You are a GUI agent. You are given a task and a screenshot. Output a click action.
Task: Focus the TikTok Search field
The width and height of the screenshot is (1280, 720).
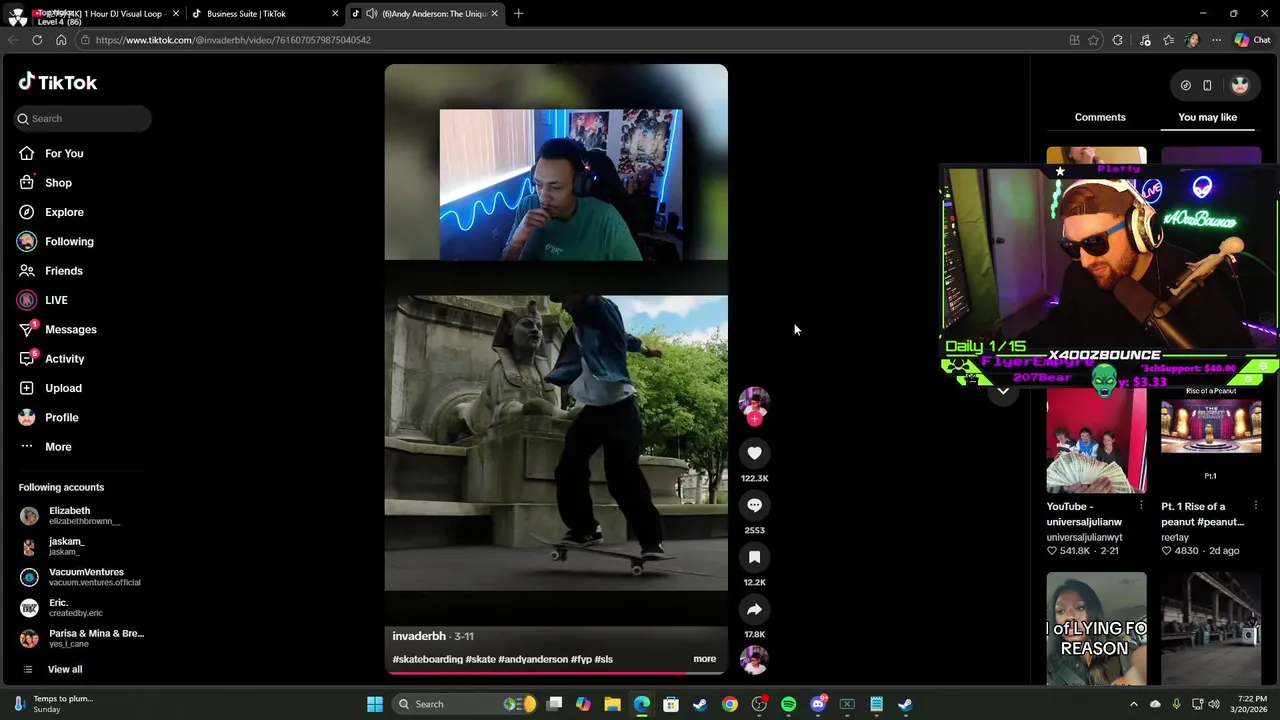click(82, 118)
